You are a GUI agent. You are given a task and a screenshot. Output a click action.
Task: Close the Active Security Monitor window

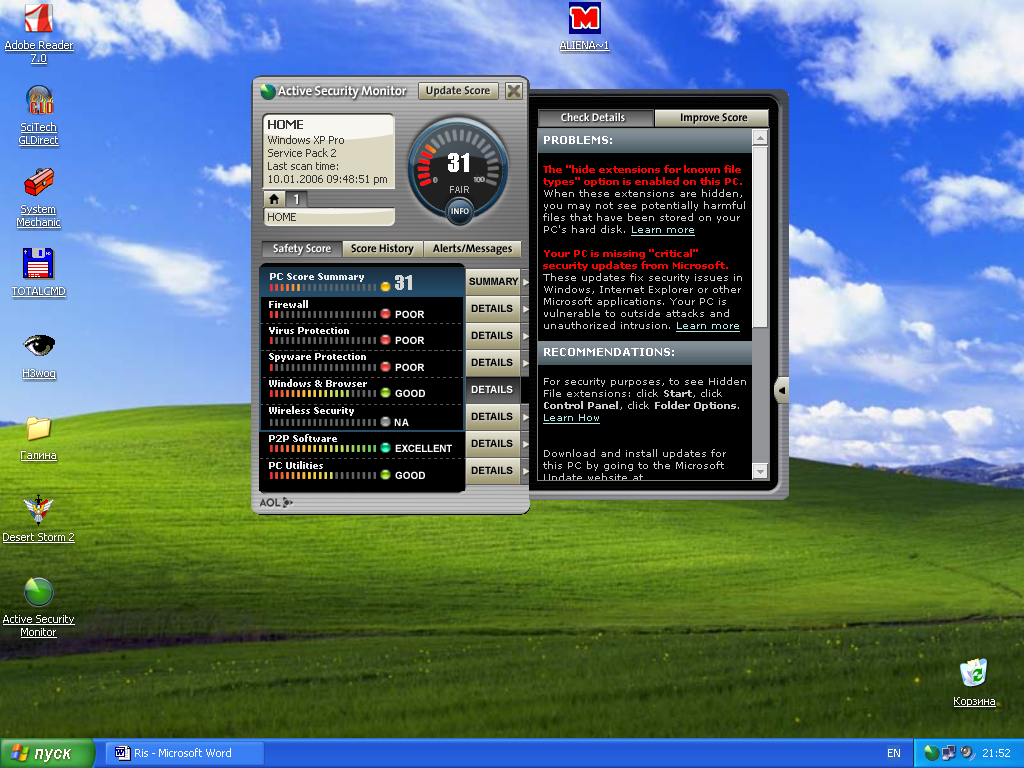(514, 91)
